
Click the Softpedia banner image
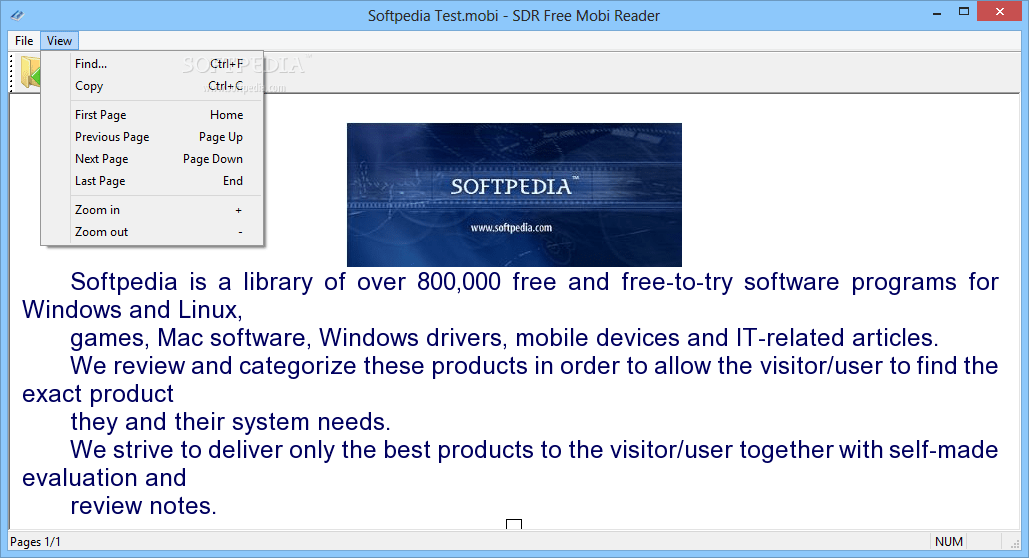click(514, 194)
